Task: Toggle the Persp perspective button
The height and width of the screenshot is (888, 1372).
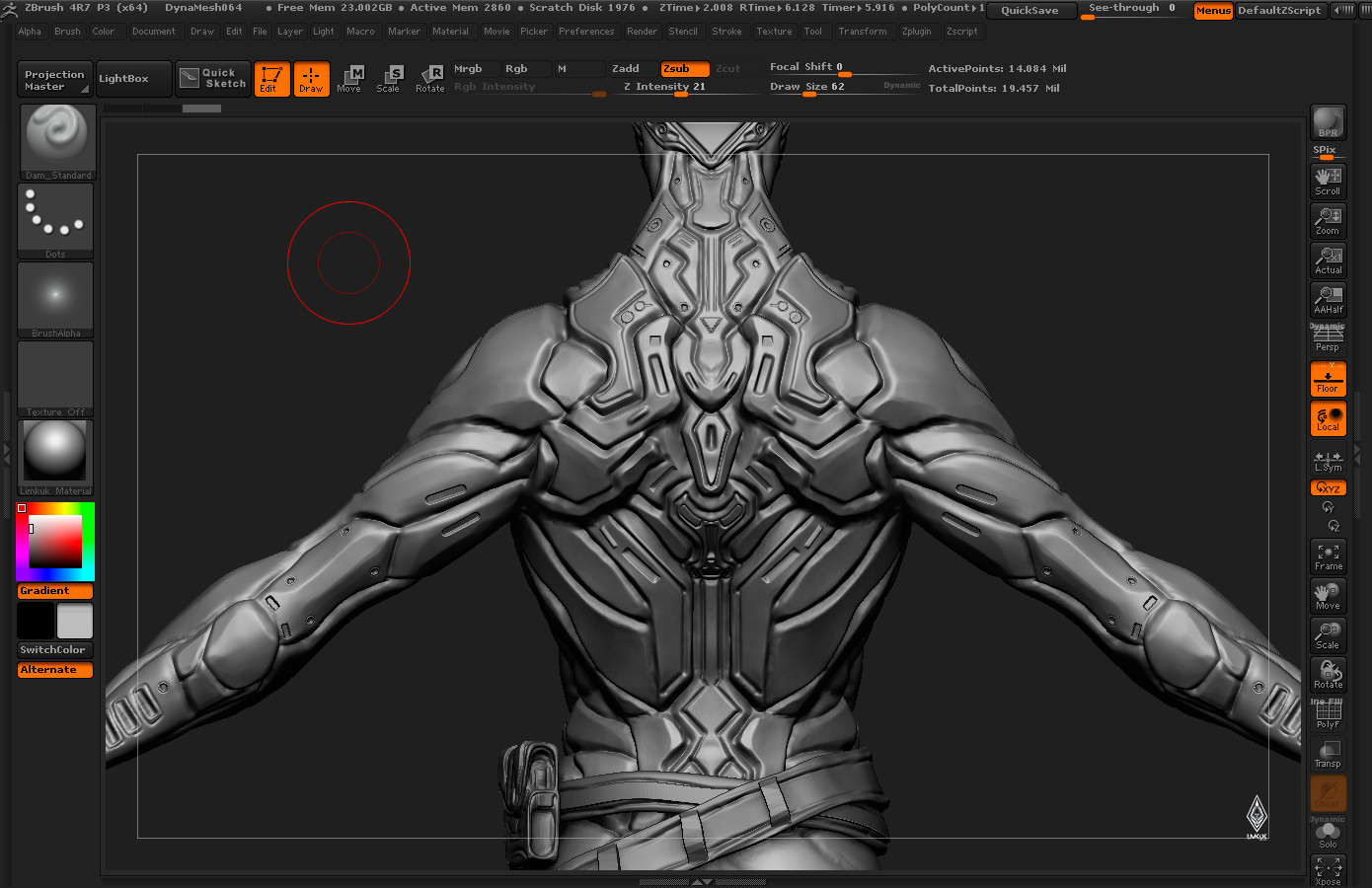Action: click(x=1328, y=338)
